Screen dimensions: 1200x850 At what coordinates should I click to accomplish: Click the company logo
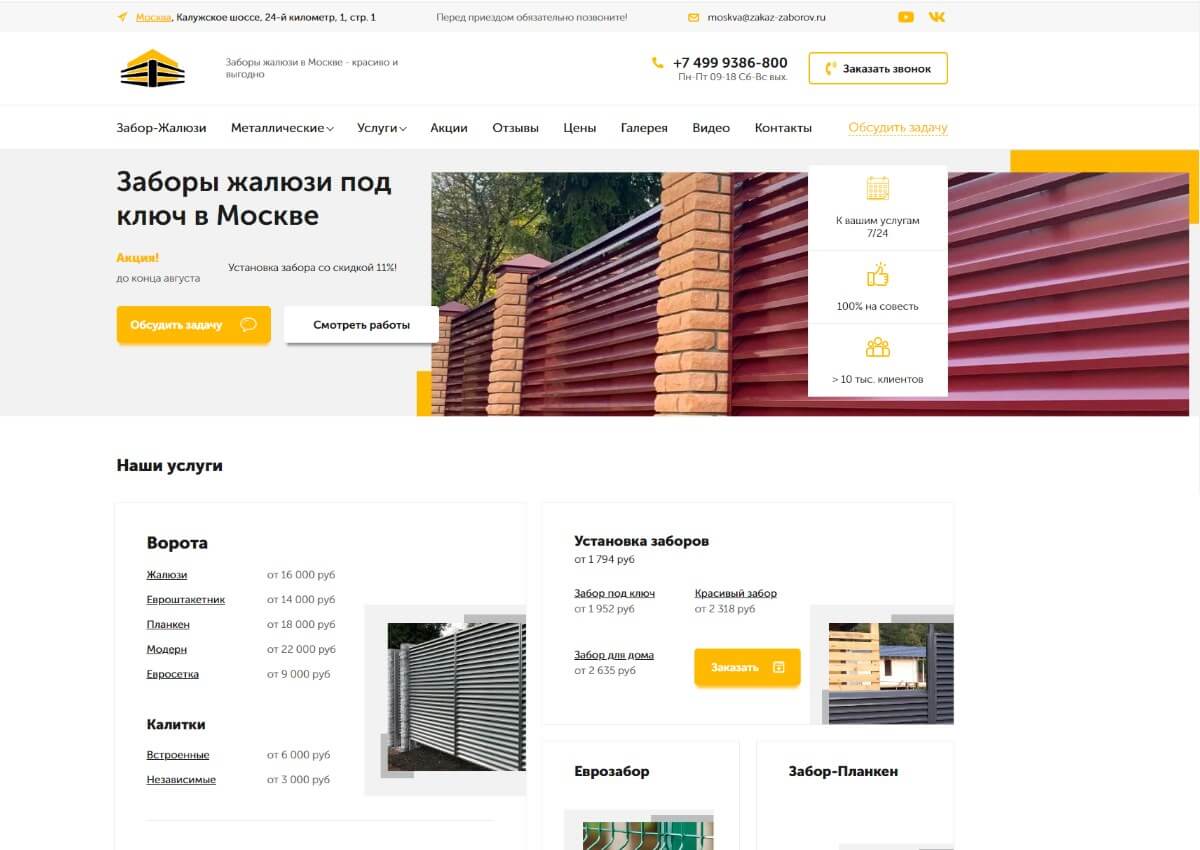(x=153, y=68)
